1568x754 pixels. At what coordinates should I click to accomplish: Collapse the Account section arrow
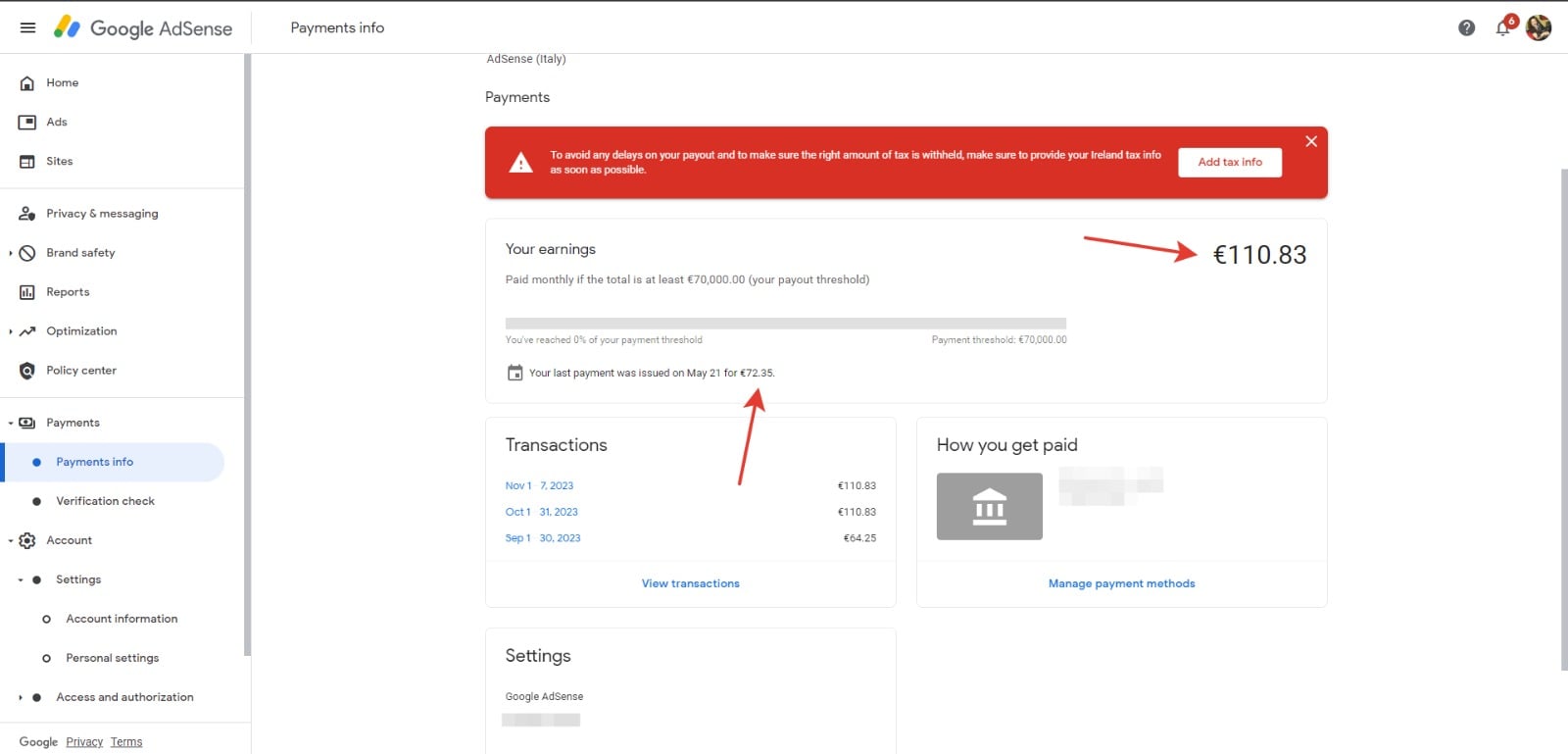(x=11, y=540)
